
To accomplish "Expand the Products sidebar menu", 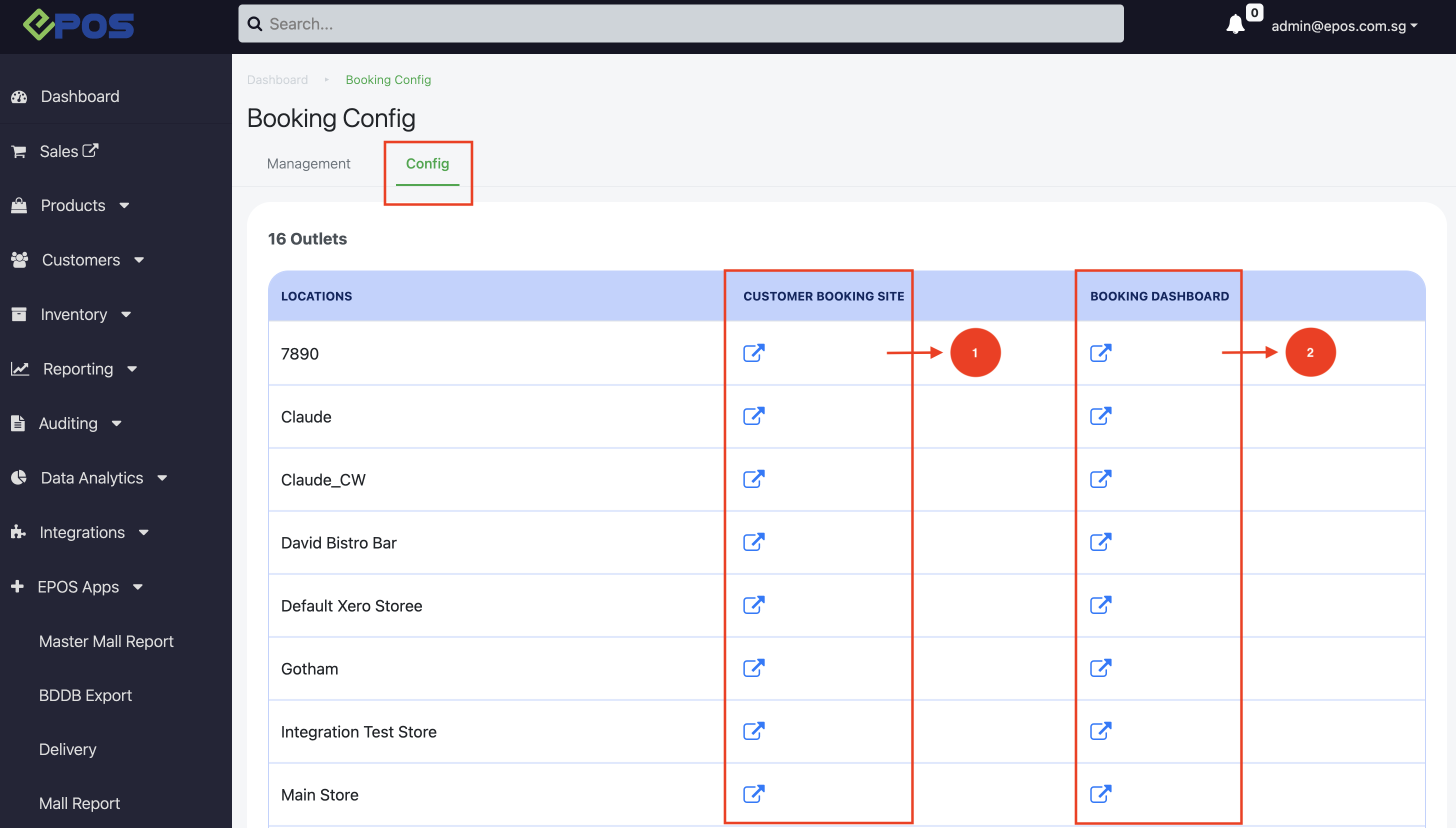I will pos(73,205).
